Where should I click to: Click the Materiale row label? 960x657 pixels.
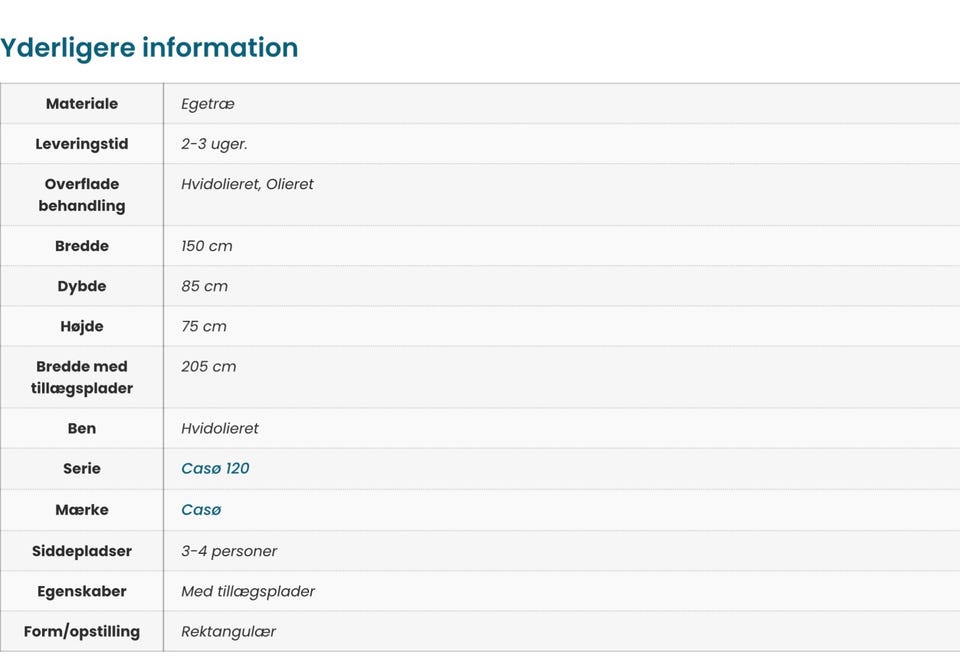click(x=82, y=103)
